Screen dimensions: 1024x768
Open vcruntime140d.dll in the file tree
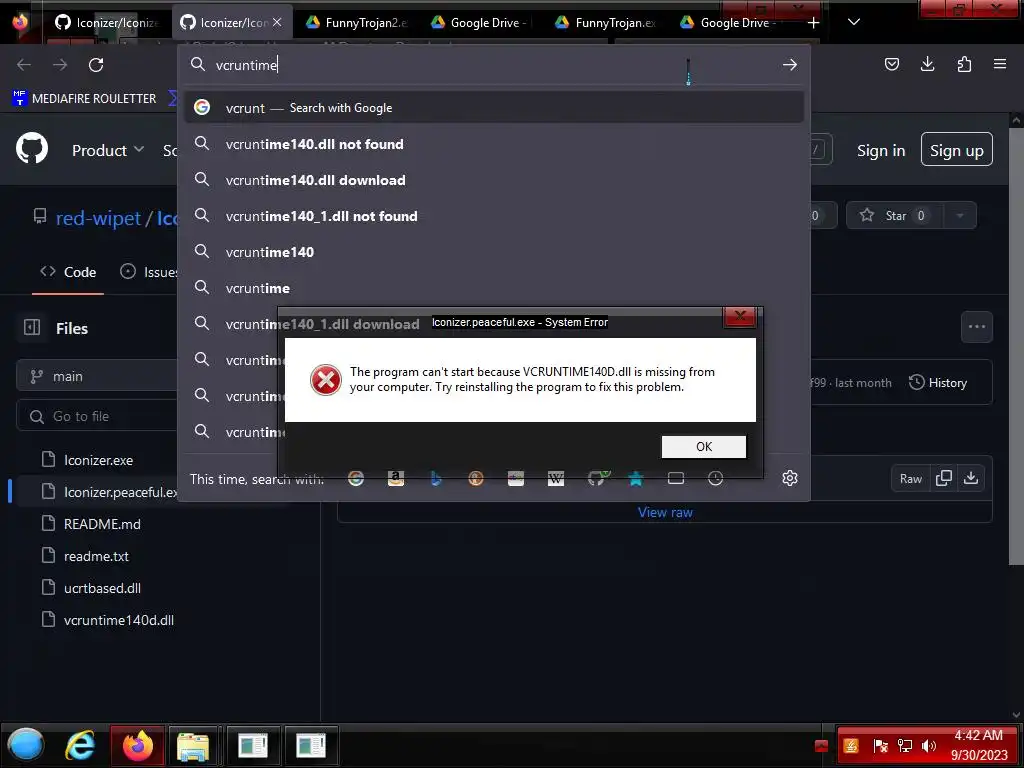pos(118,620)
